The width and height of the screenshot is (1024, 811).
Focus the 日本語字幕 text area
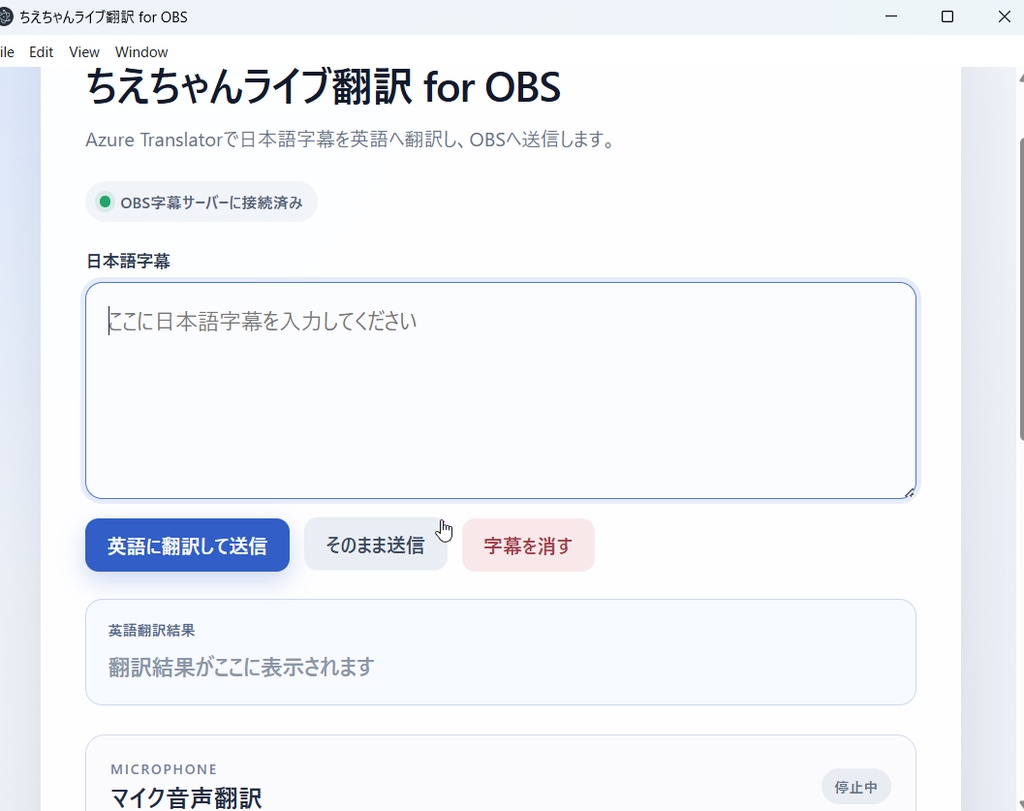tap(501, 390)
